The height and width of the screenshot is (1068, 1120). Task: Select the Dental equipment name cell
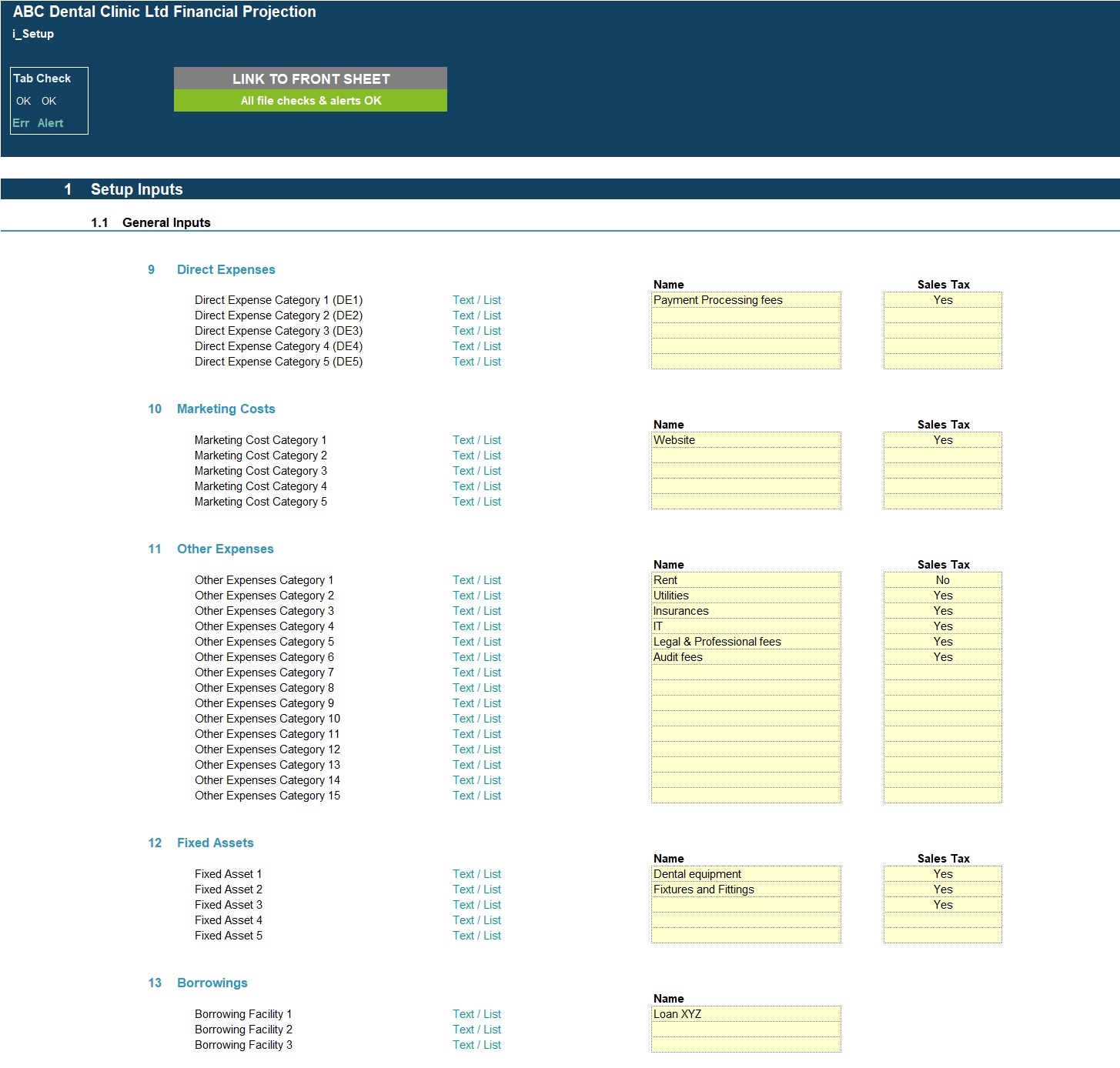[x=746, y=874]
